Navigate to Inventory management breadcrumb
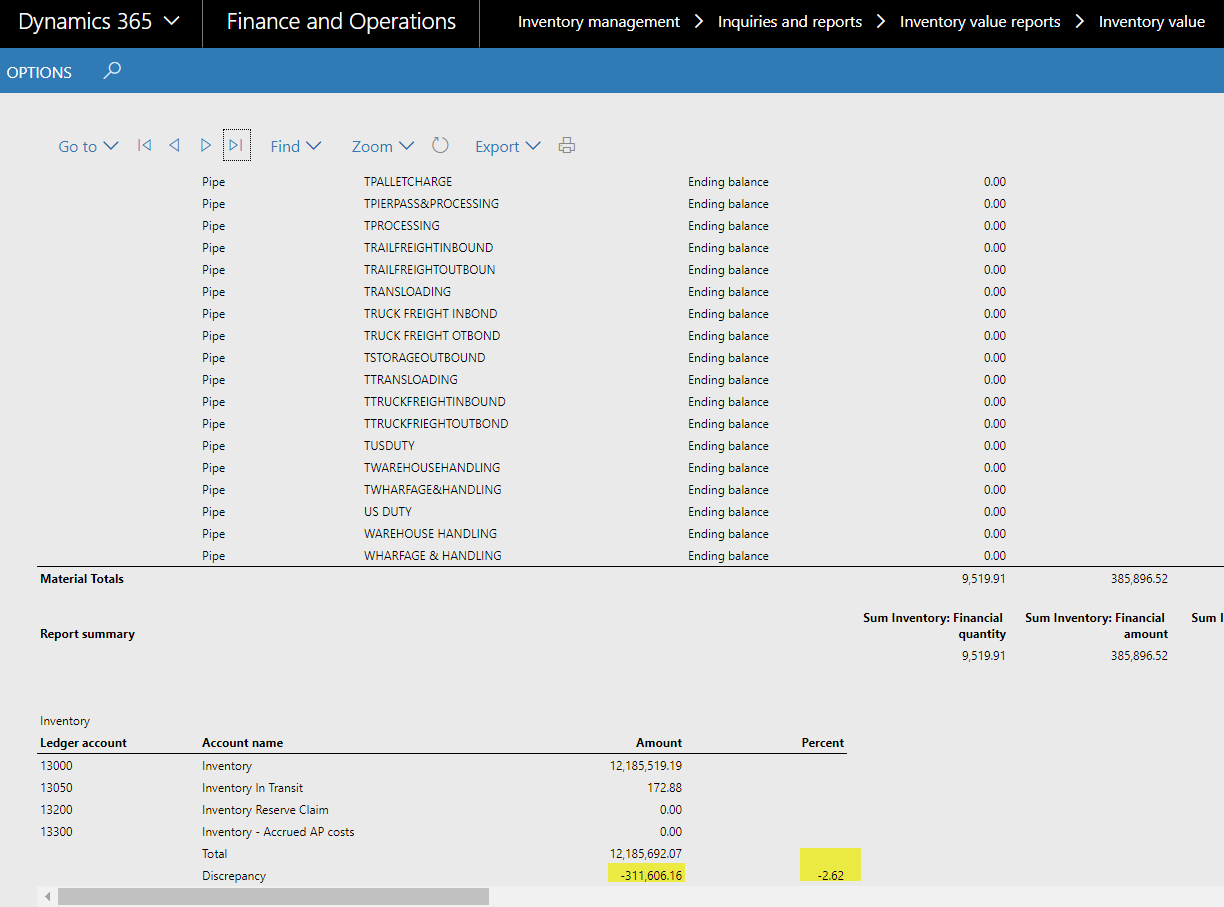 click(x=598, y=22)
